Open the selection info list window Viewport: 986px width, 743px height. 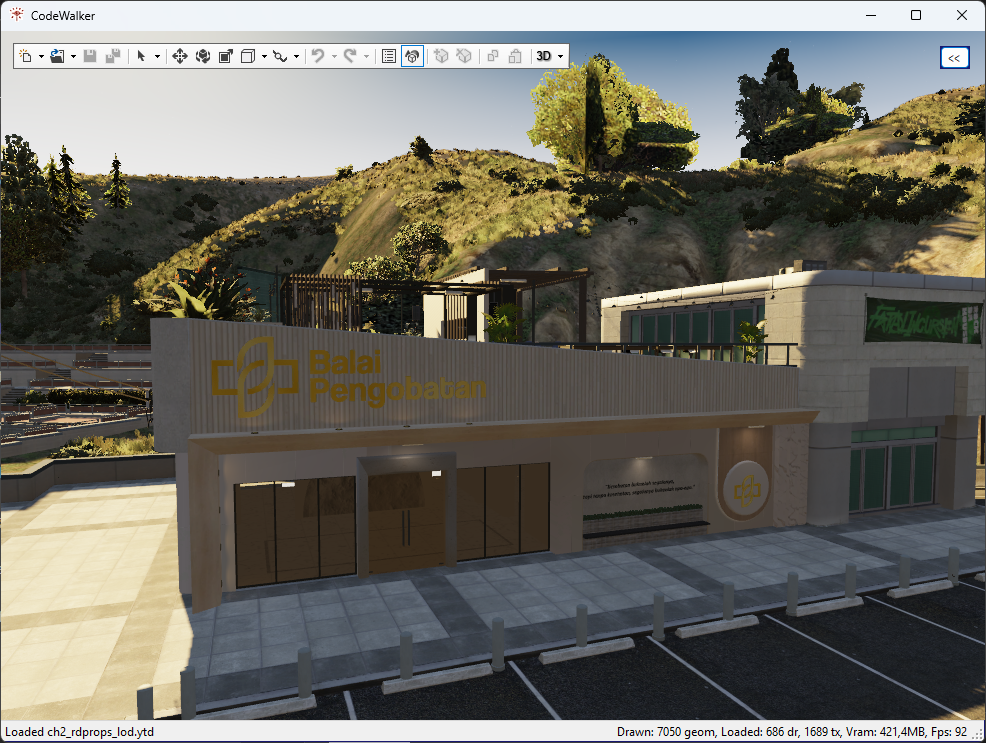(x=389, y=57)
